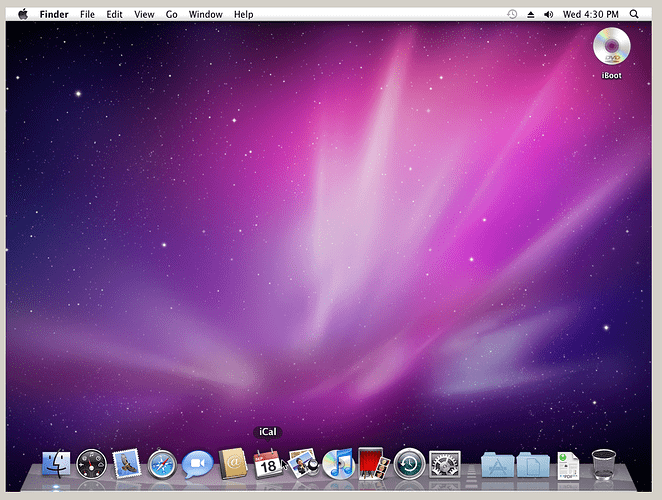The image size is (662, 500).
Task: Click the eject icon in menu bar
Action: coord(531,15)
